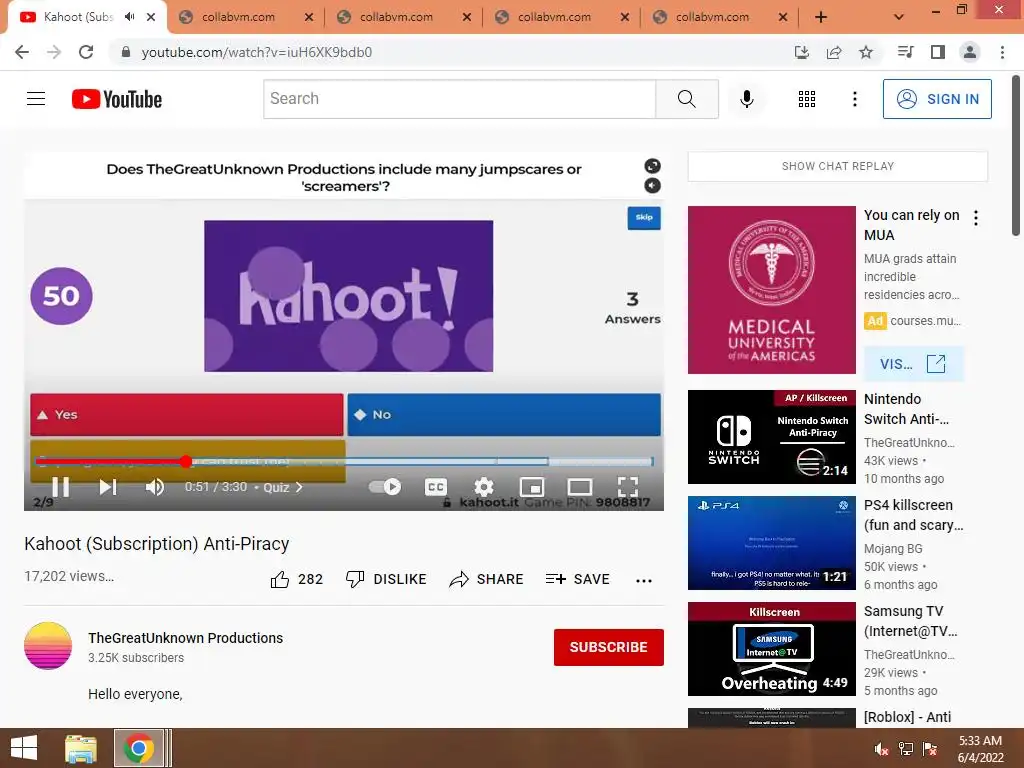The height and width of the screenshot is (768, 1024).
Task: Open the tab search dropdown arrow
Action: click(899, 17)
